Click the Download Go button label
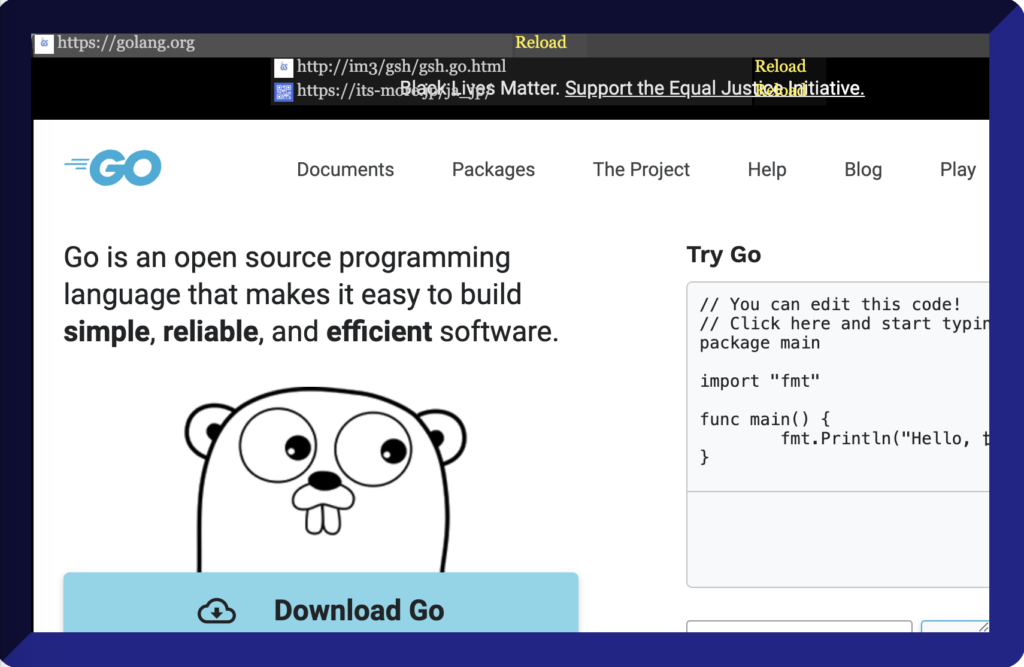 (359, 611)
